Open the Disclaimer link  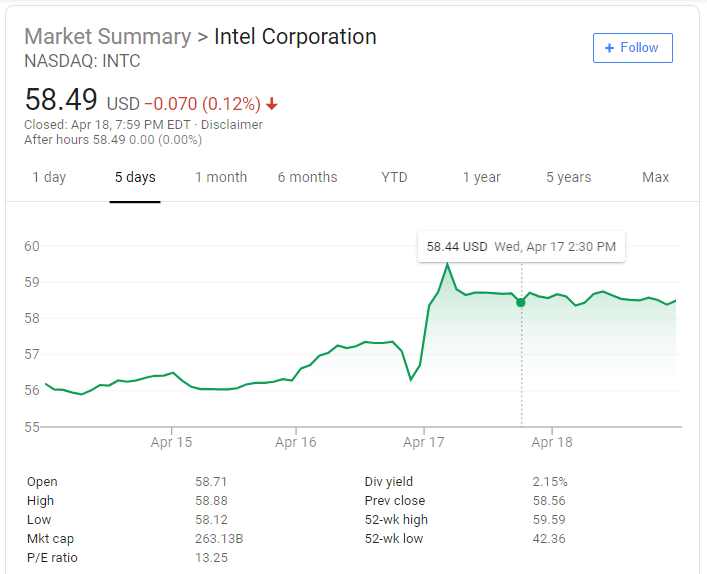tap(232, 125)
